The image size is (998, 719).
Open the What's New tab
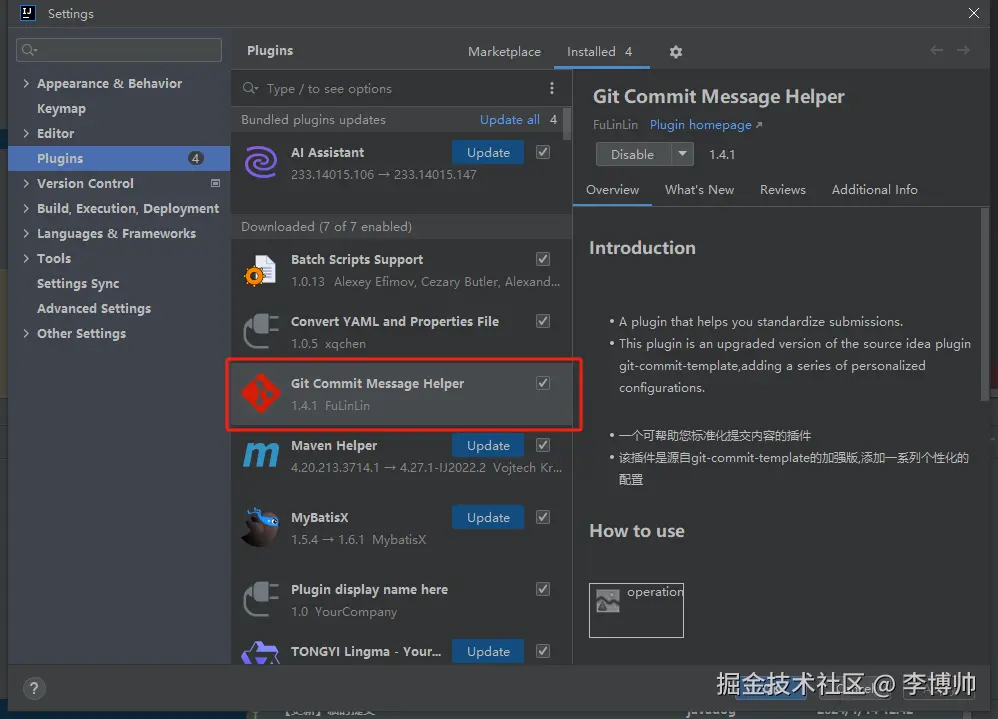pos(699,190)
